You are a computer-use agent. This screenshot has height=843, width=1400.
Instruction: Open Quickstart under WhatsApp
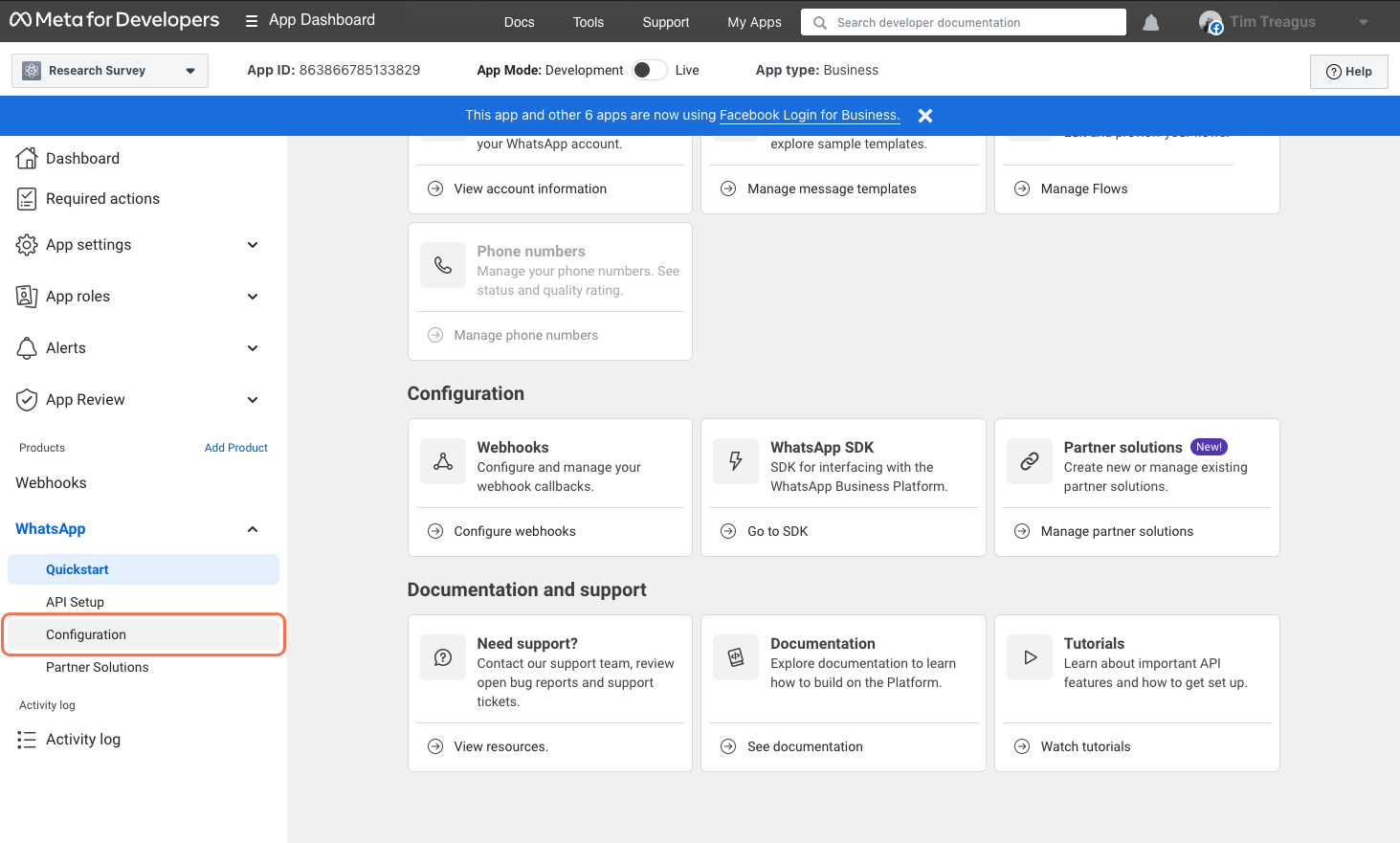(x=144, y=569)
